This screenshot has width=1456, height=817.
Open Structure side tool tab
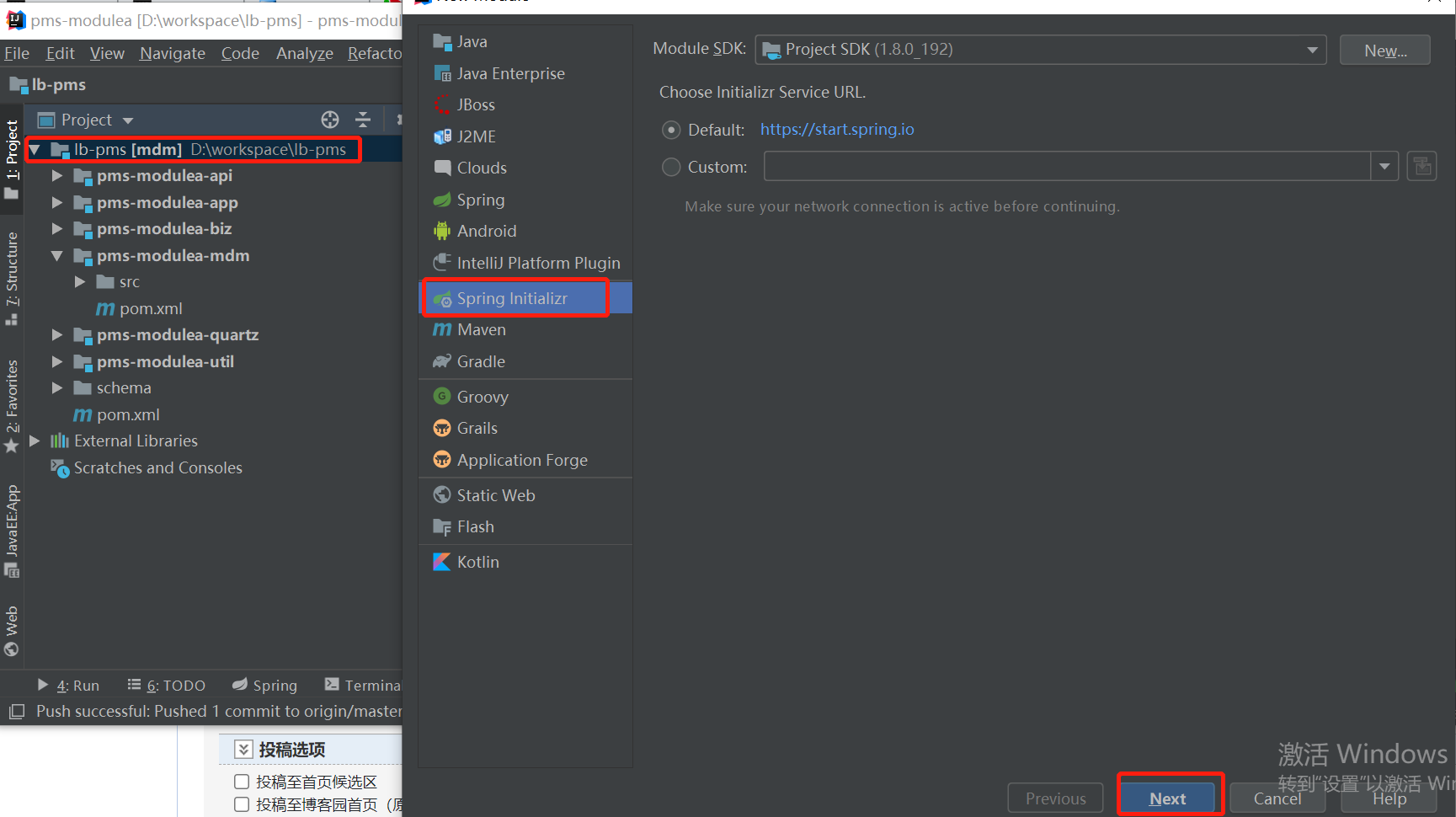pyautogui.click(x=12, y=278)
